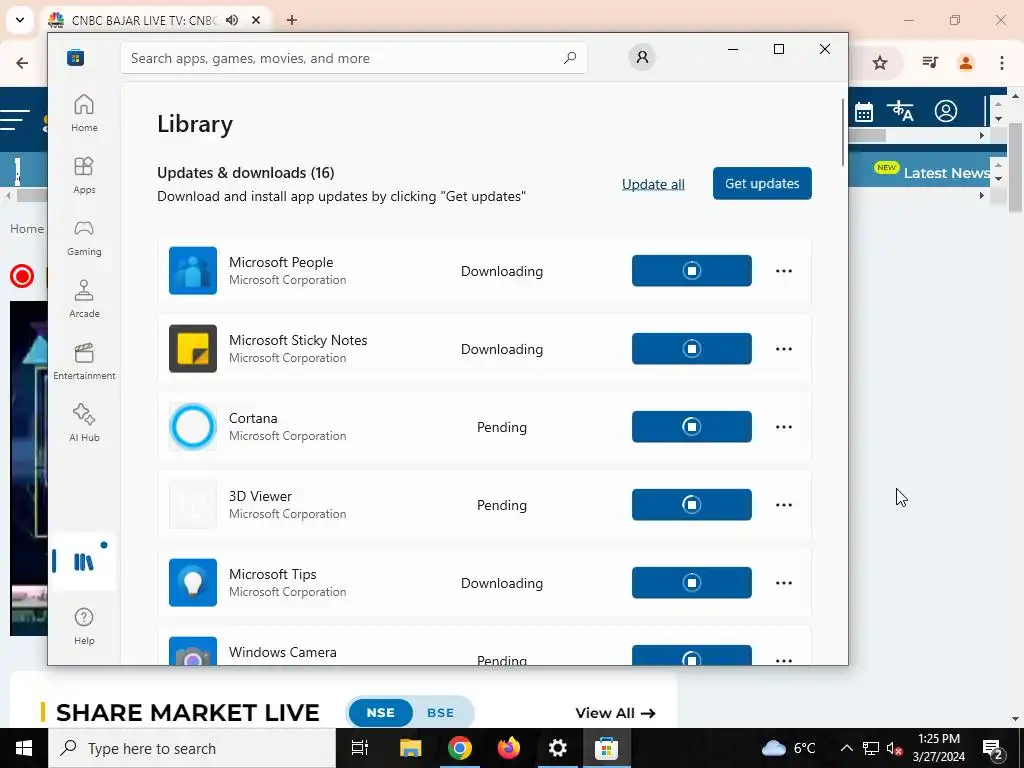The height and width of the screenshot is (768, 1024).
Task: Click the search magnifier icon in Store
Action: click(x=570, y=58)
